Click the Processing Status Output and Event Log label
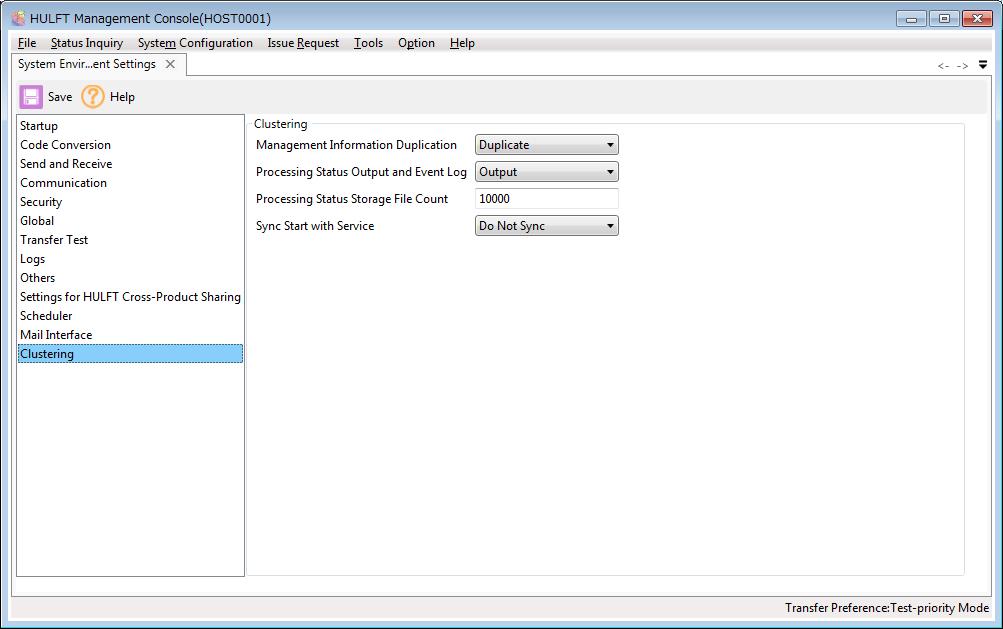Viewport: 1003px width, 629px height. [x=361, y=171]
